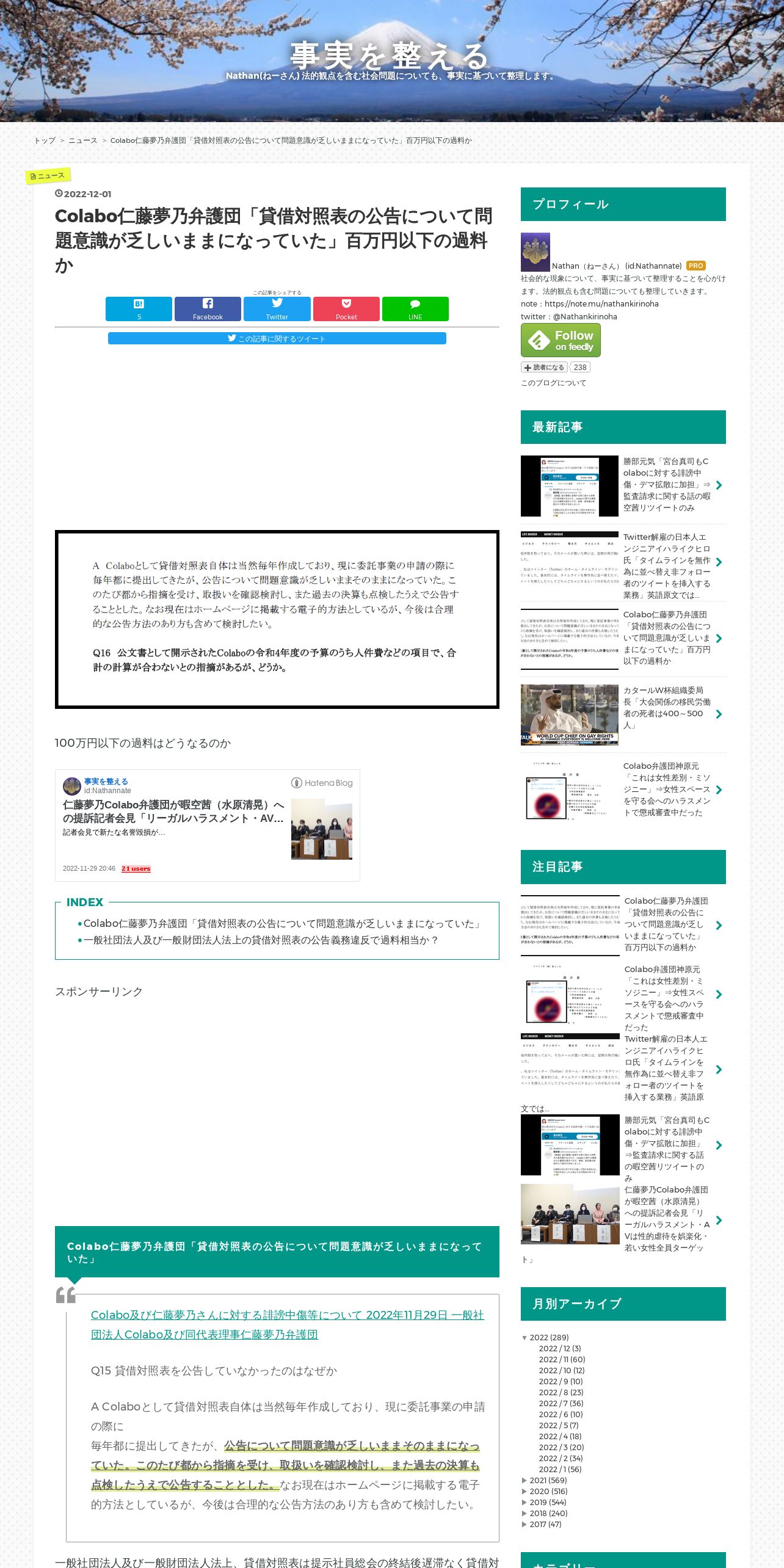Click chevron beside 注目記事 リーガルハラスメント entry
This screenshot has height=1568, width=784.
point(719,1221)
